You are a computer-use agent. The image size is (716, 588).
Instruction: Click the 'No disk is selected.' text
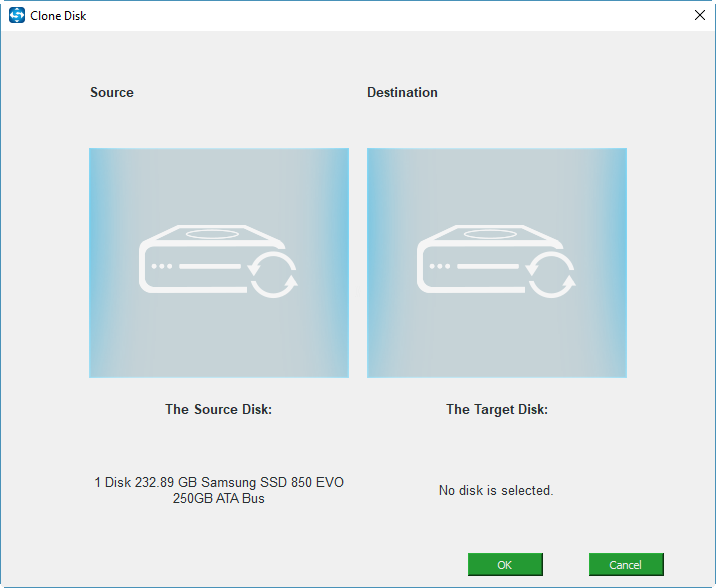(496, 490)
